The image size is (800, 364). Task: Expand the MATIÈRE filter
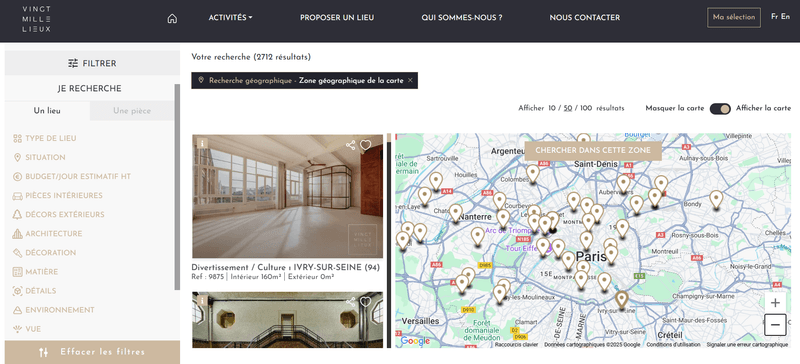pos(35,272)
